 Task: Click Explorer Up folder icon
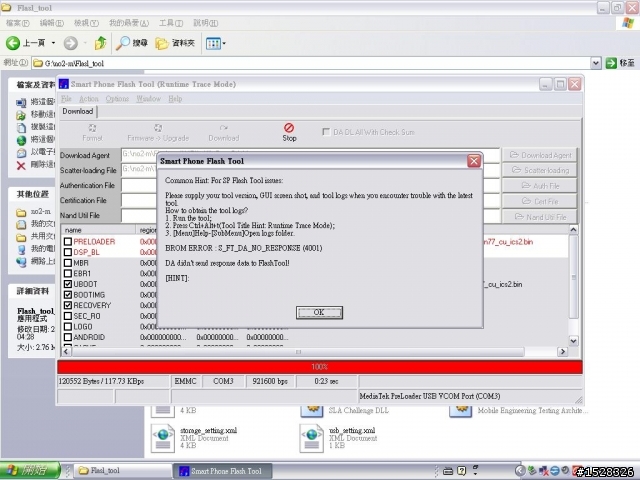tap(100, 43)
